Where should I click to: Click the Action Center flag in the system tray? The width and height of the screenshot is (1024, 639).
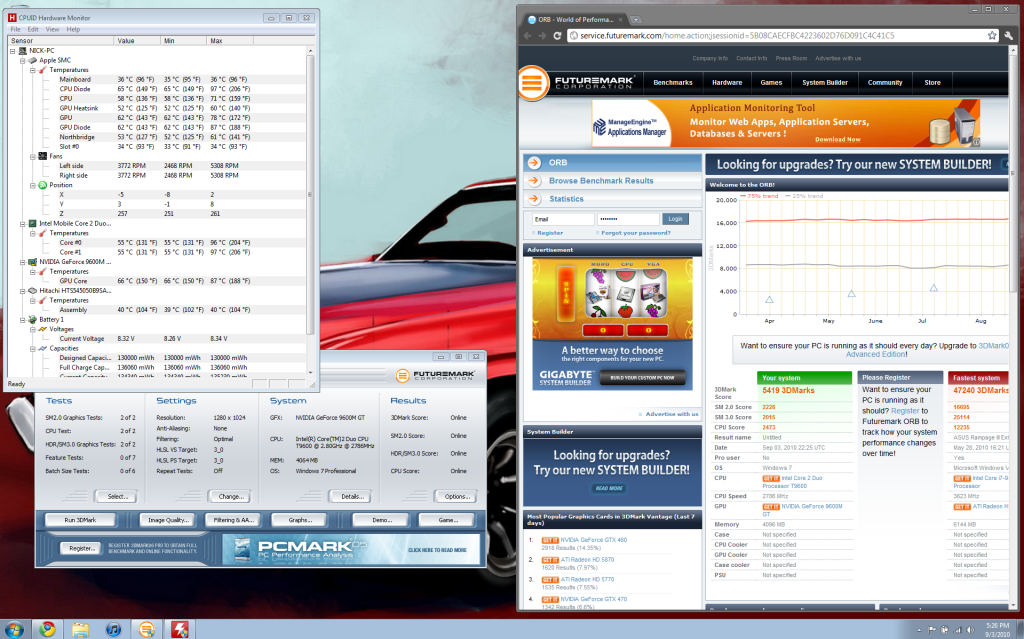tap(932, 630)
